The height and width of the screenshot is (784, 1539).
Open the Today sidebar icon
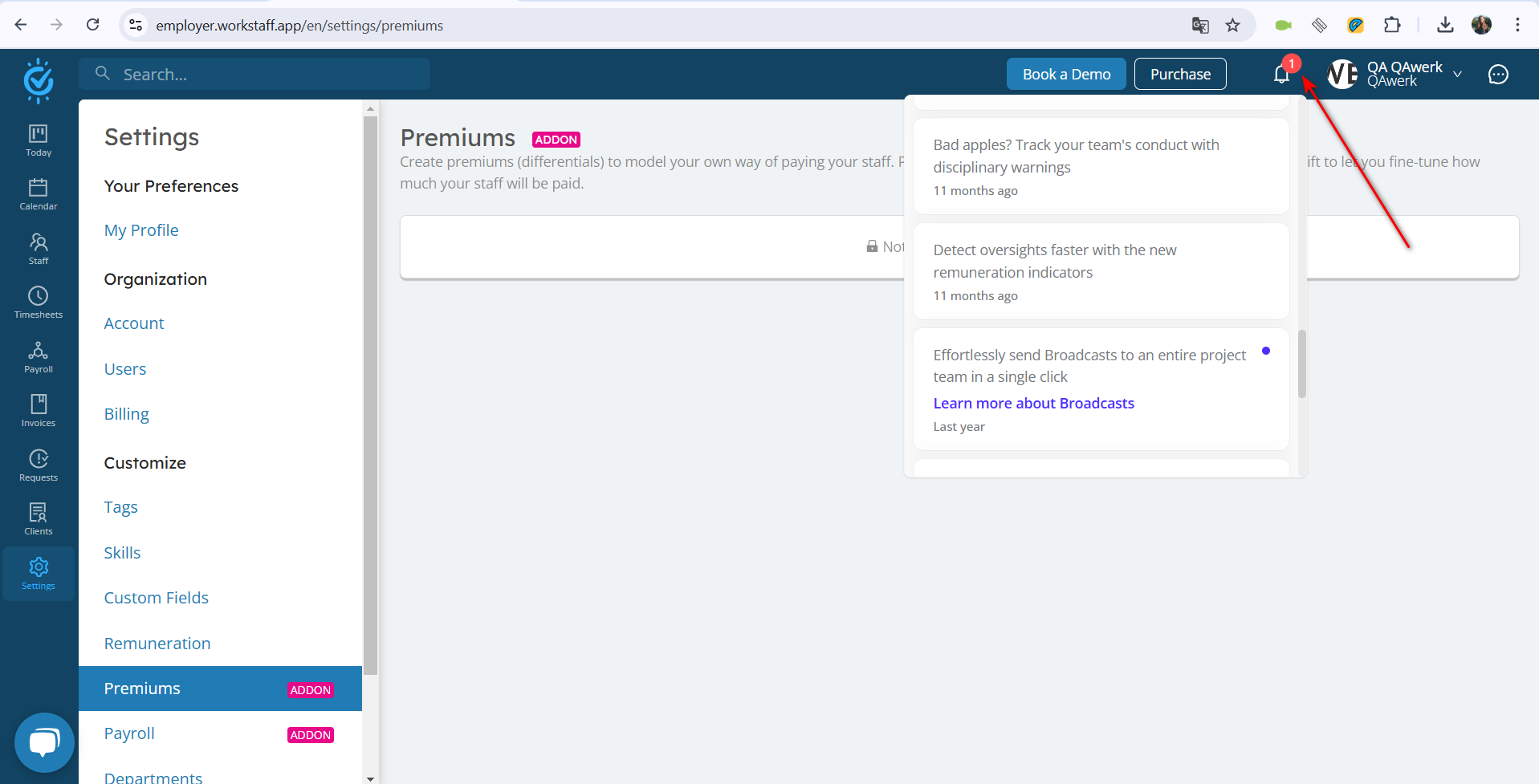pyautogui.click(x=39, y=140)
